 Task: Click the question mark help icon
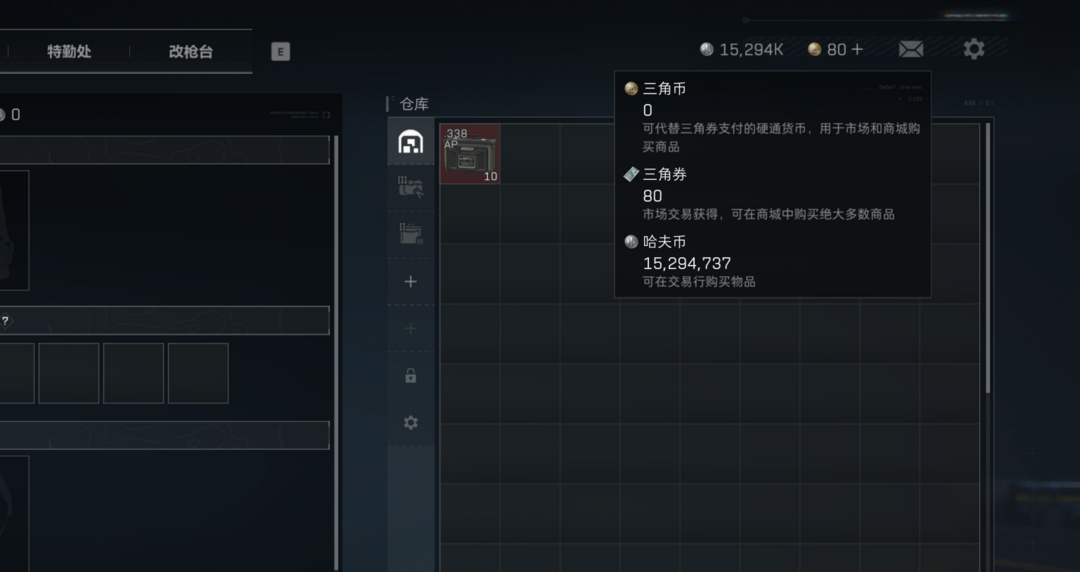6,321
